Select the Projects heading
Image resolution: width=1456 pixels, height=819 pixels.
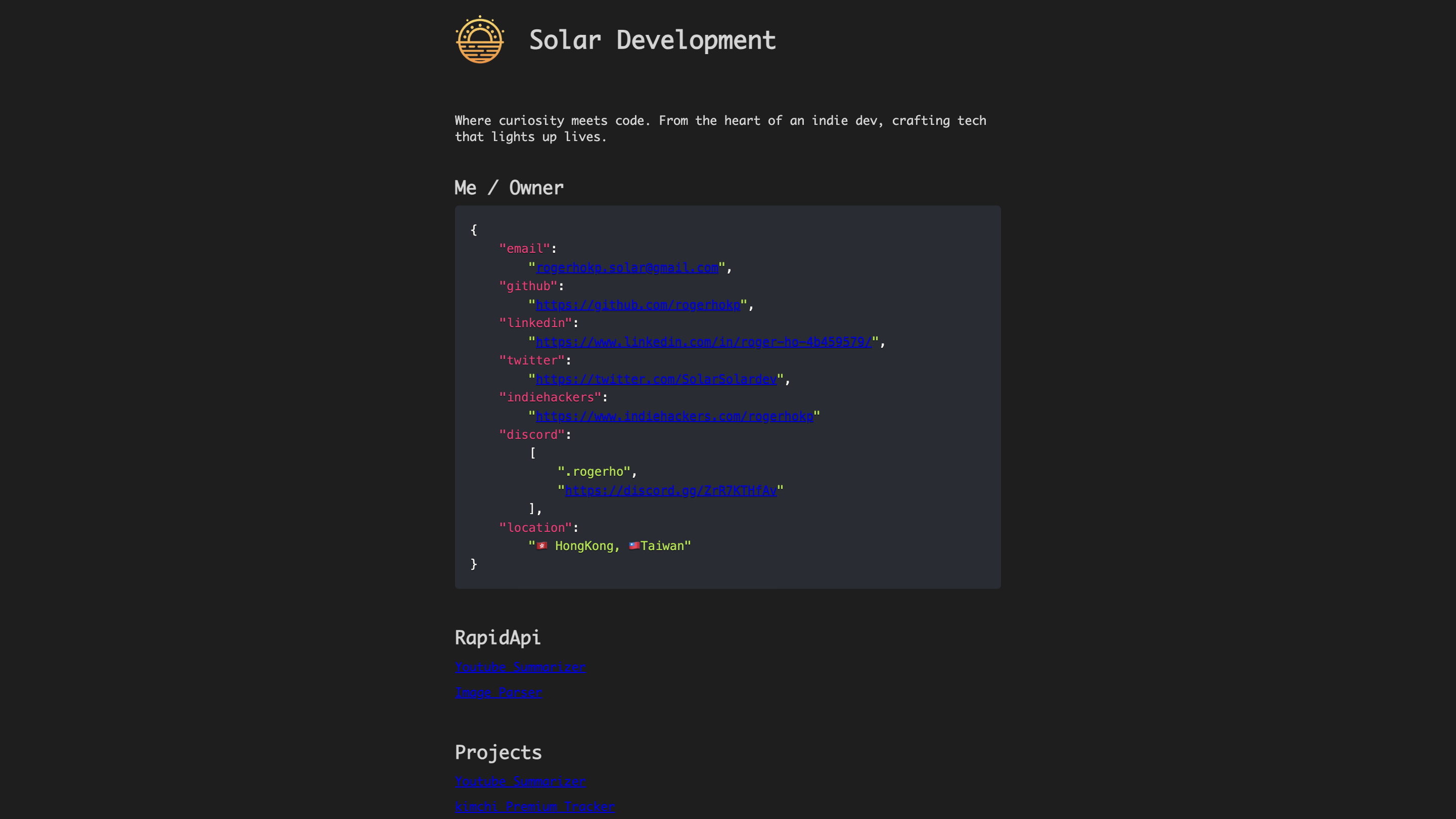(498, 752)
